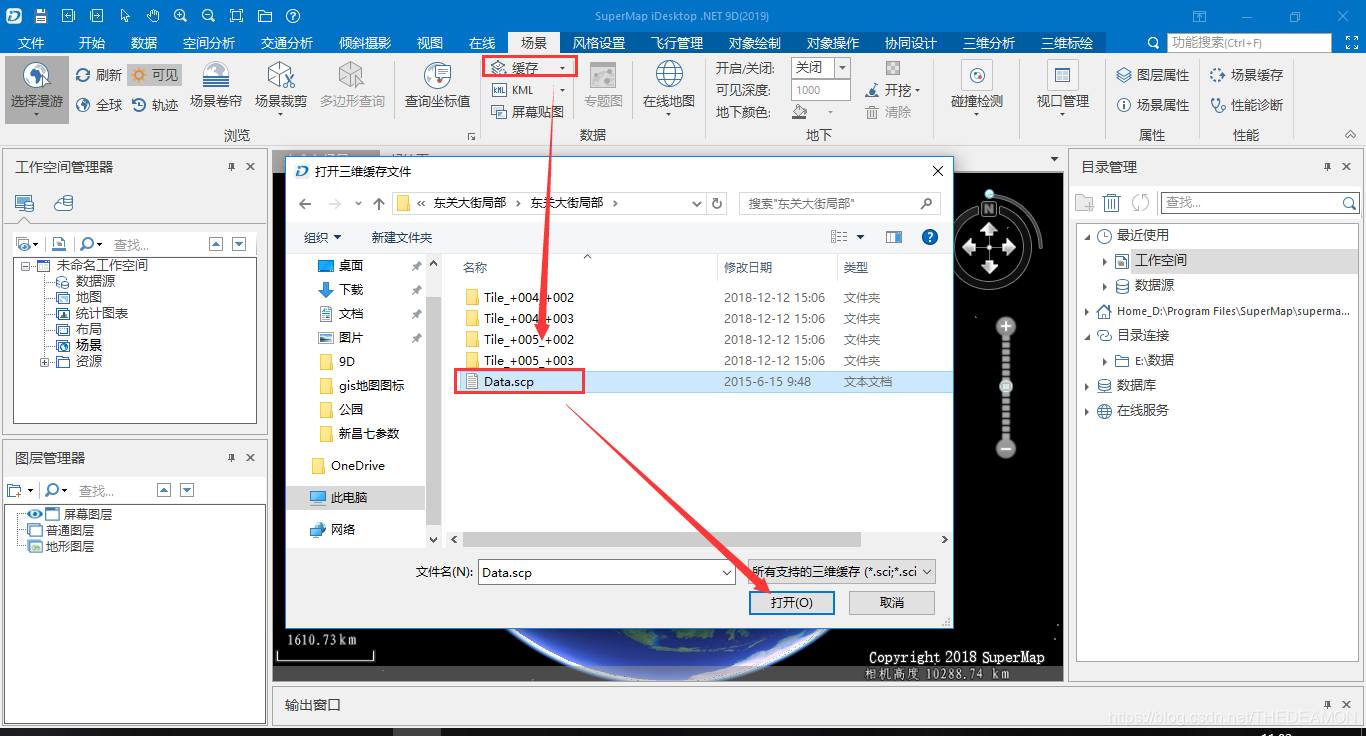This screenshot has width=1366, height=736.
Task: Open the 文件名 filename dropdown arrow
Action: coord(727,573)
